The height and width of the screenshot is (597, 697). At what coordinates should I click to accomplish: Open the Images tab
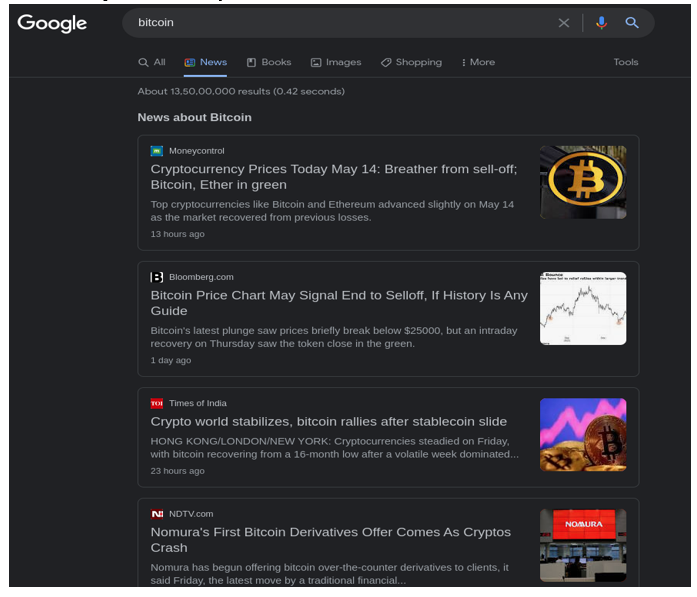336,62
